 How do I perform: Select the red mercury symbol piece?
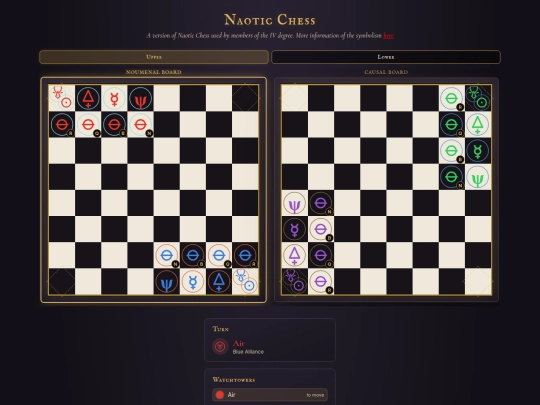tap(114, 98)
